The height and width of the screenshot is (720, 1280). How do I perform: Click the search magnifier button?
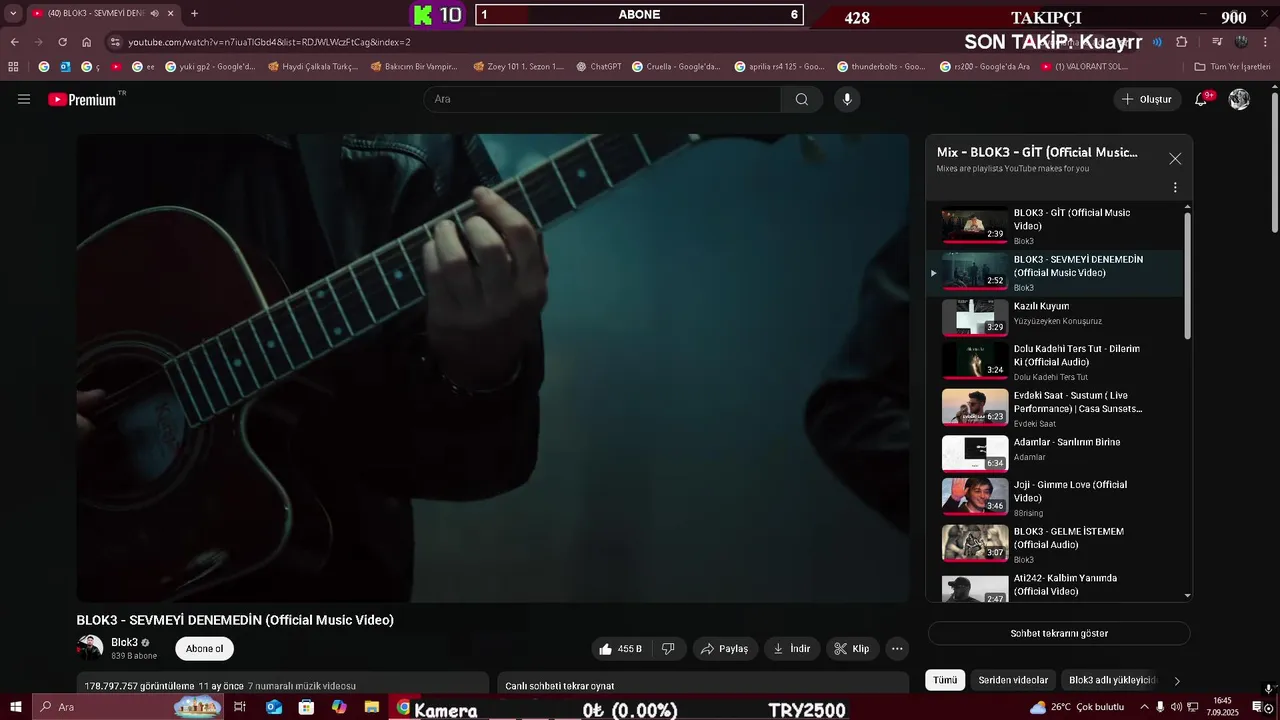pos(802,99)
